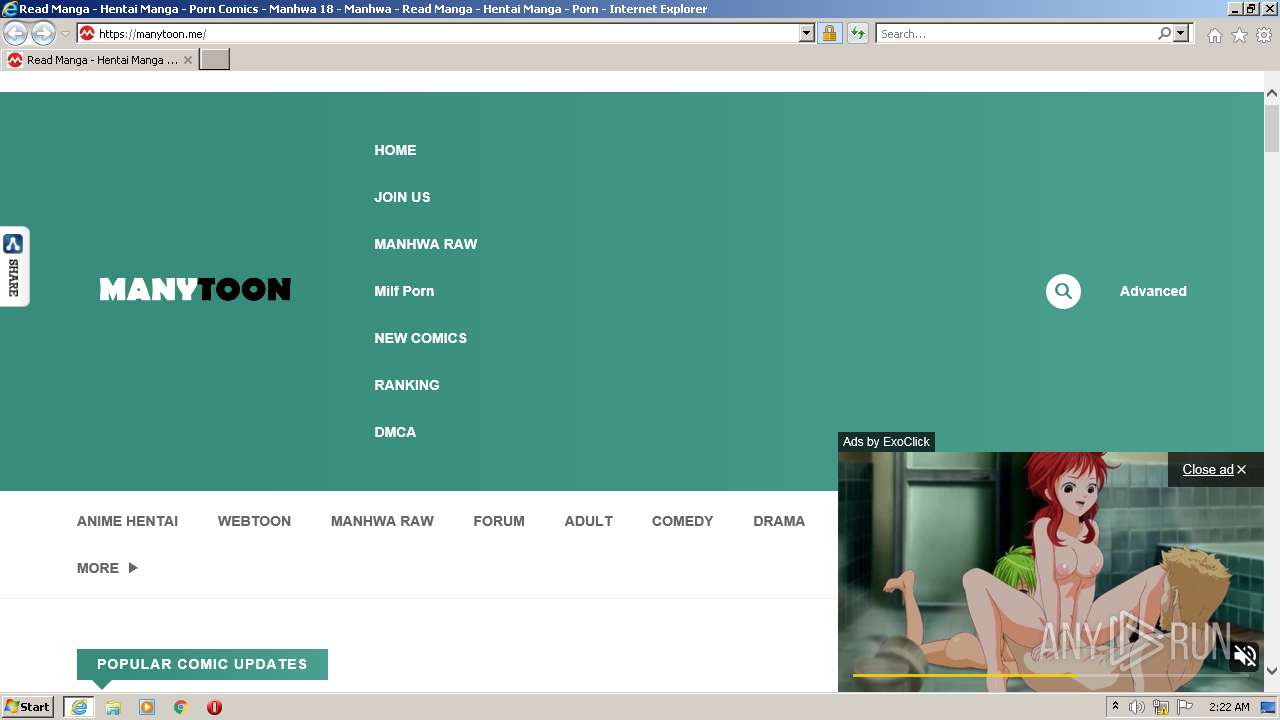The width and height of the screenshot is (1280, 720).
Task: Click the page scrollbar down arrow
Action: pyautogui.click(x=1272, y=671)
